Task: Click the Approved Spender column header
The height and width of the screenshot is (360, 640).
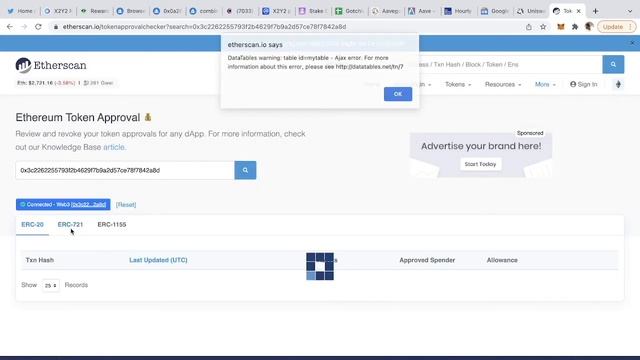Action: point(427,260)
